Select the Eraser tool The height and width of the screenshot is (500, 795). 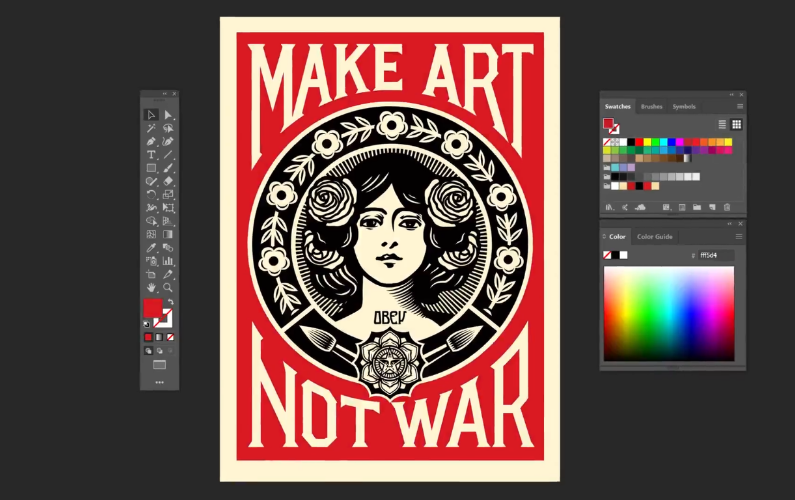168,181
